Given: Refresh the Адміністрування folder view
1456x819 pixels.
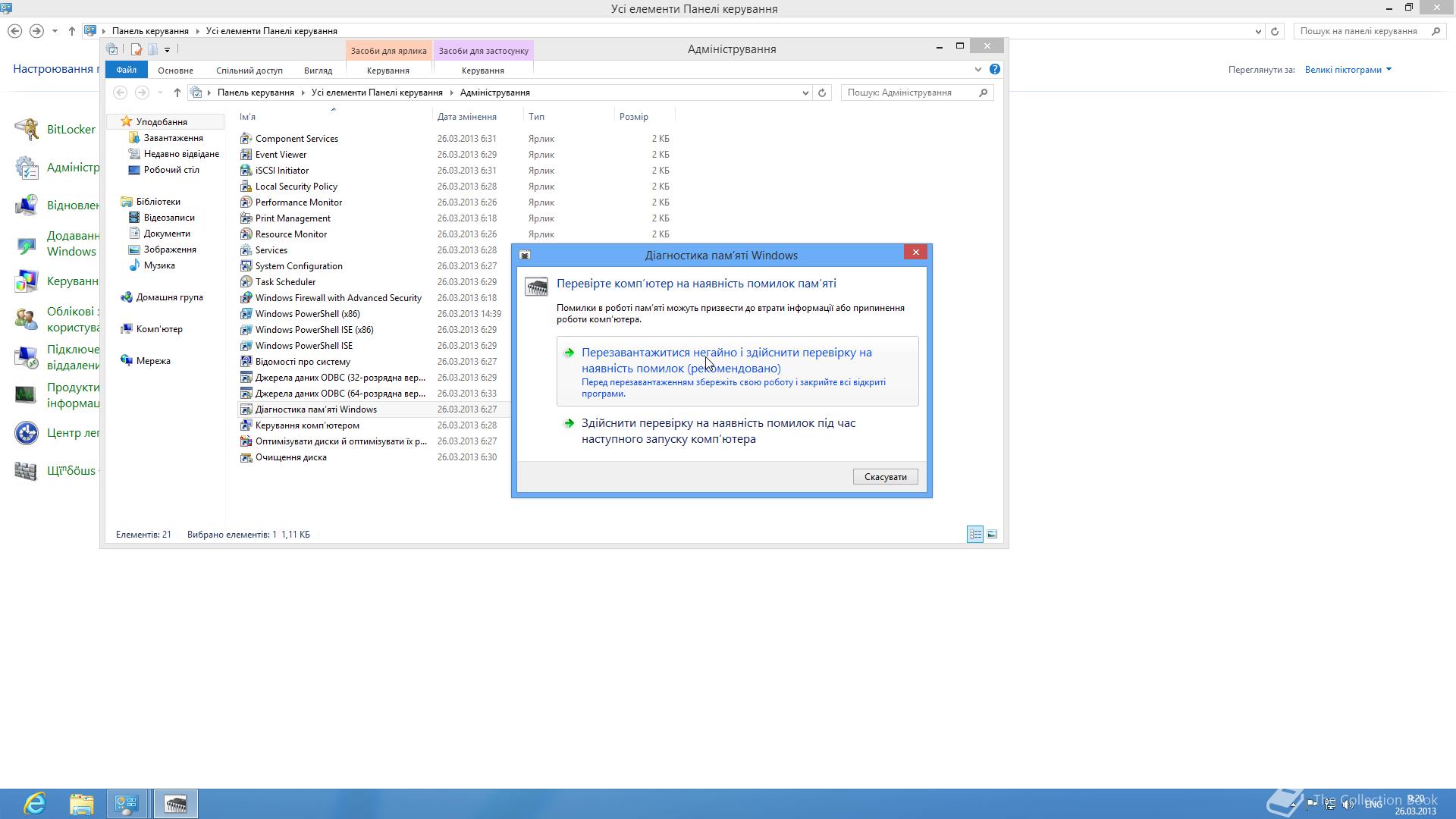Looking at the screenshot, I should coord(821,93).
